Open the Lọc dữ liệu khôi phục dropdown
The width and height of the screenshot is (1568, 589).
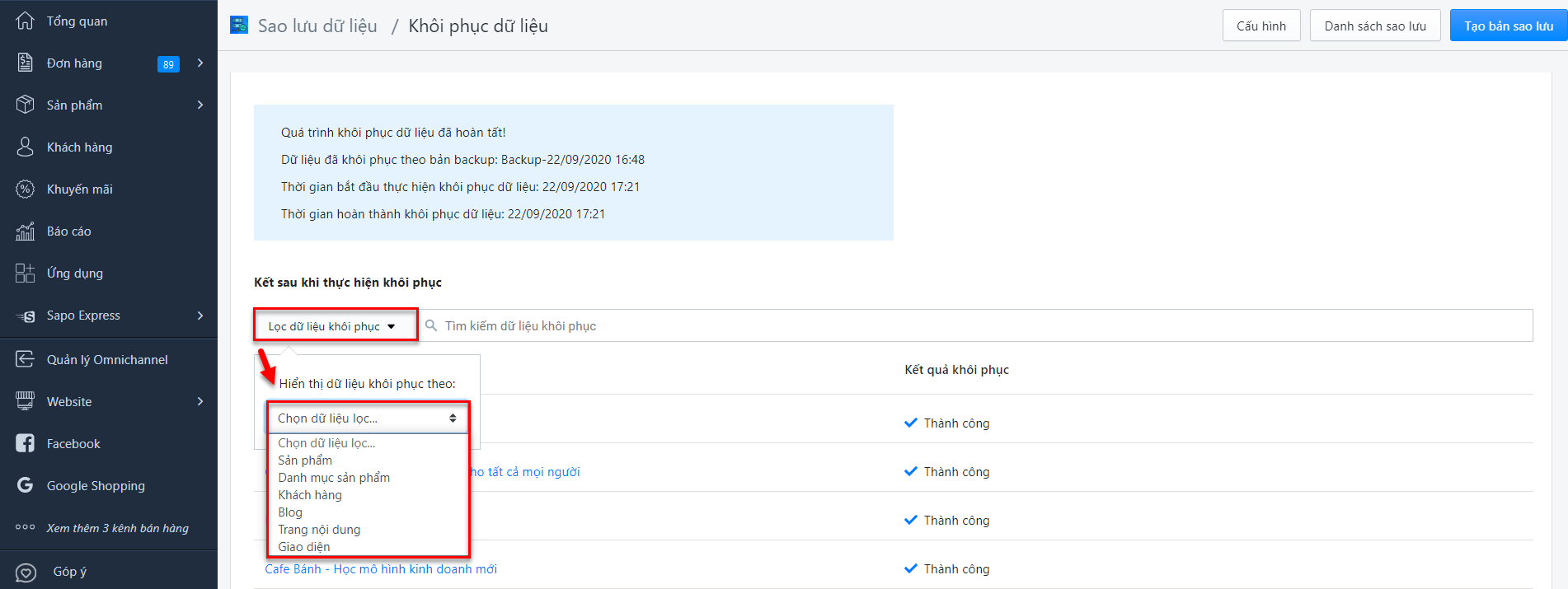click(x=335, y=326)
